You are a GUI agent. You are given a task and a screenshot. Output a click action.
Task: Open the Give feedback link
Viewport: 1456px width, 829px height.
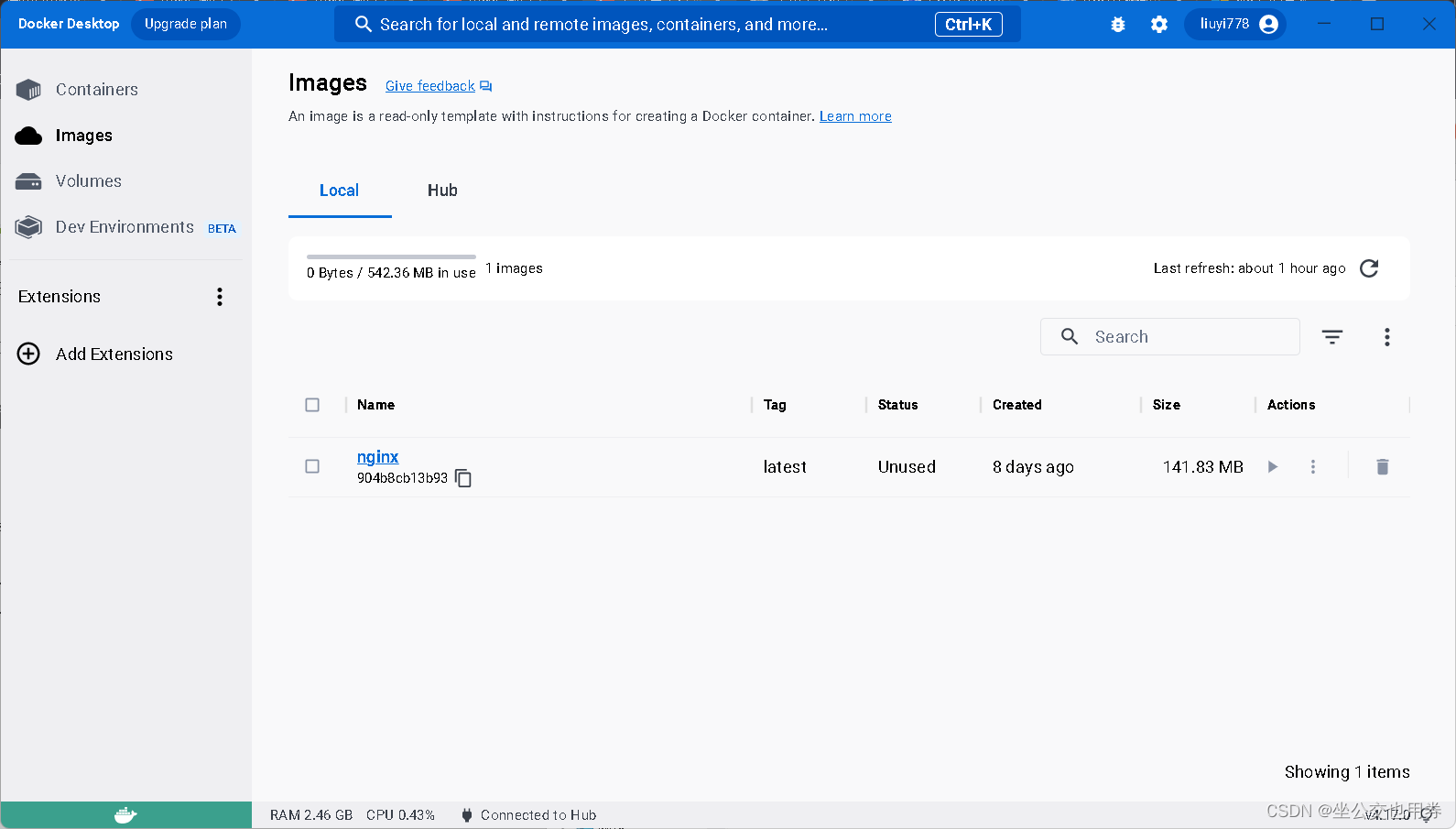pos(430,86)
